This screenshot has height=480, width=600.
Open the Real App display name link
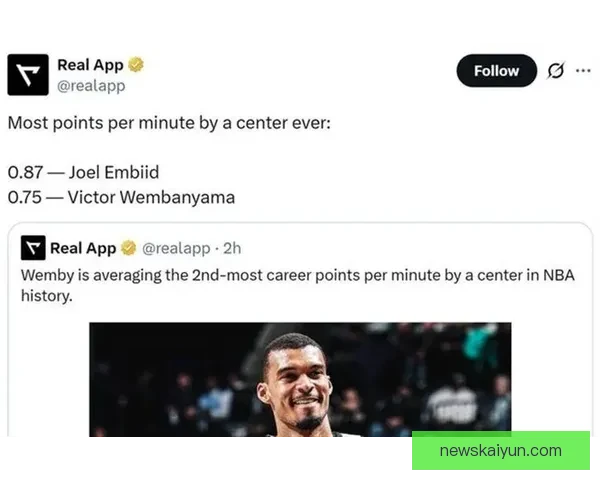tap(90, 65)
